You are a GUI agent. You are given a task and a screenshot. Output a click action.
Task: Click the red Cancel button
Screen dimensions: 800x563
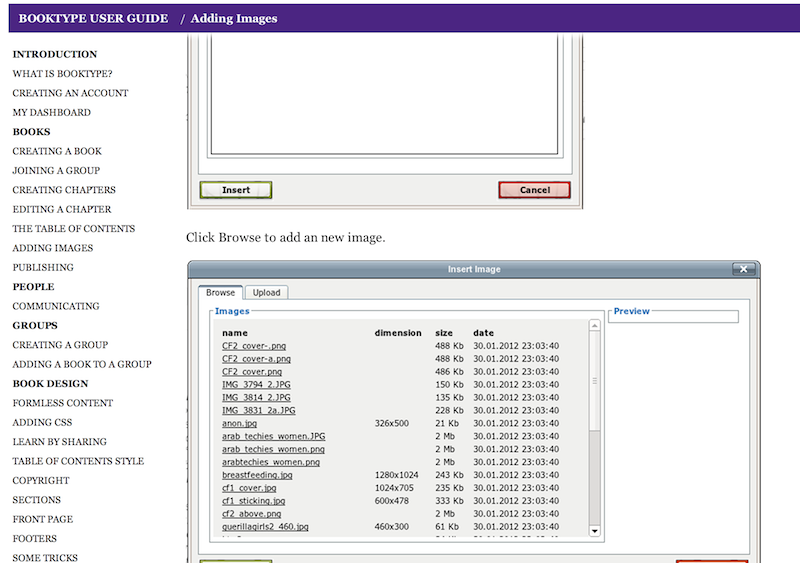(x=534, y=190)
